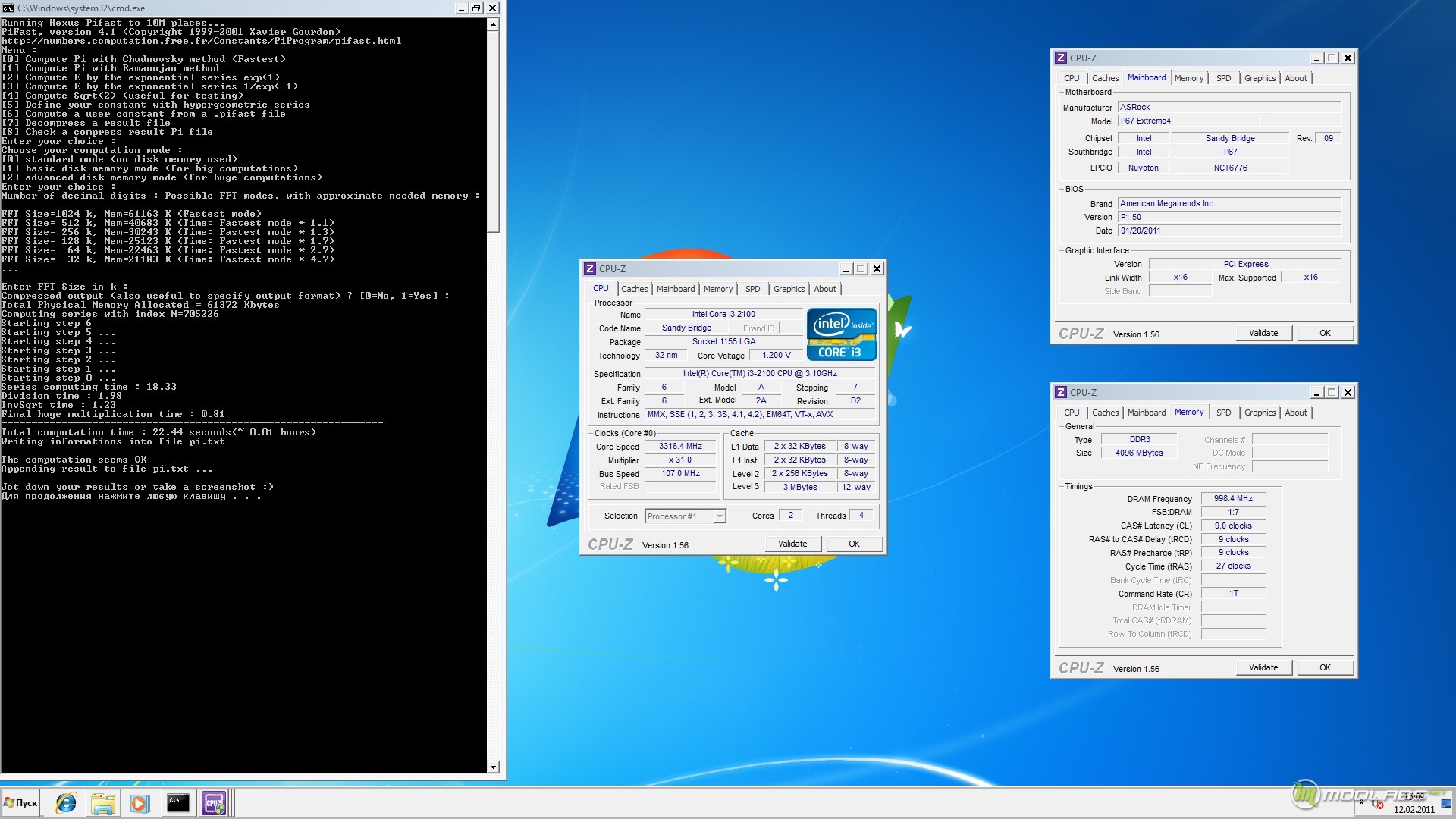Click the cmd.exe title bar icon
1456x819 pixels.
[8, 8]
